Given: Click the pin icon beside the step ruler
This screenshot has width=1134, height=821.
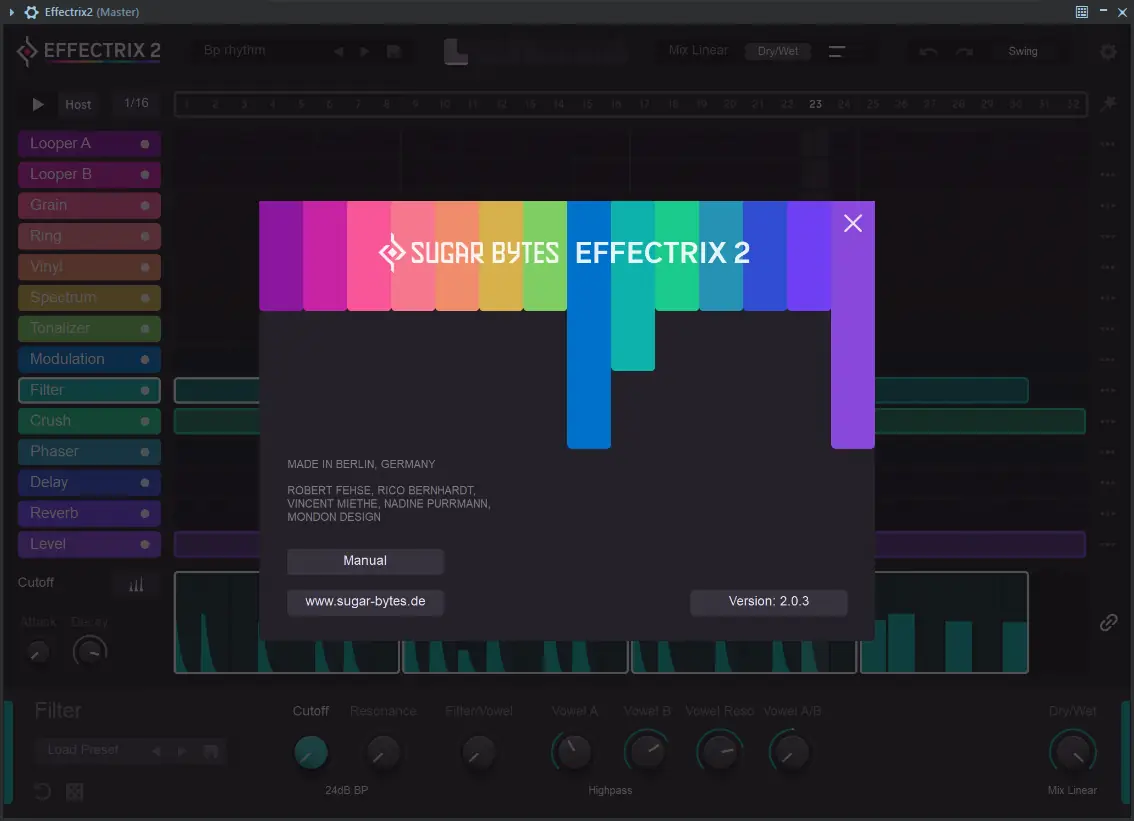Looking at the screenshot, I should [x=1108, y=103].
